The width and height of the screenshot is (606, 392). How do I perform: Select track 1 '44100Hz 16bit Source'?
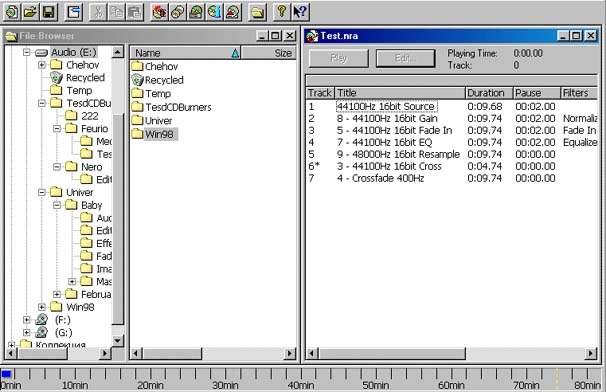coord(386,106)
